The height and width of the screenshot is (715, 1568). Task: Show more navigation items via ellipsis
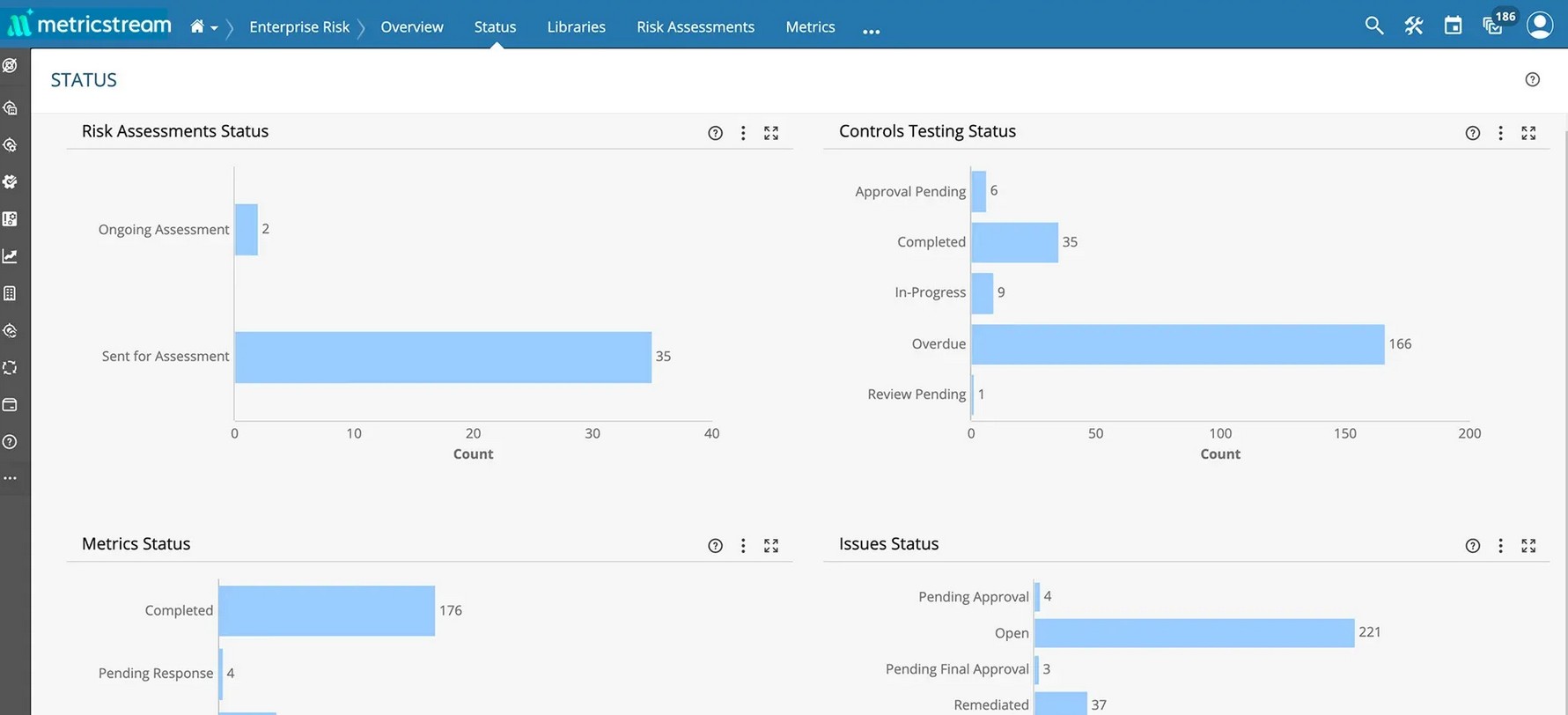click(x=871, y=32)
